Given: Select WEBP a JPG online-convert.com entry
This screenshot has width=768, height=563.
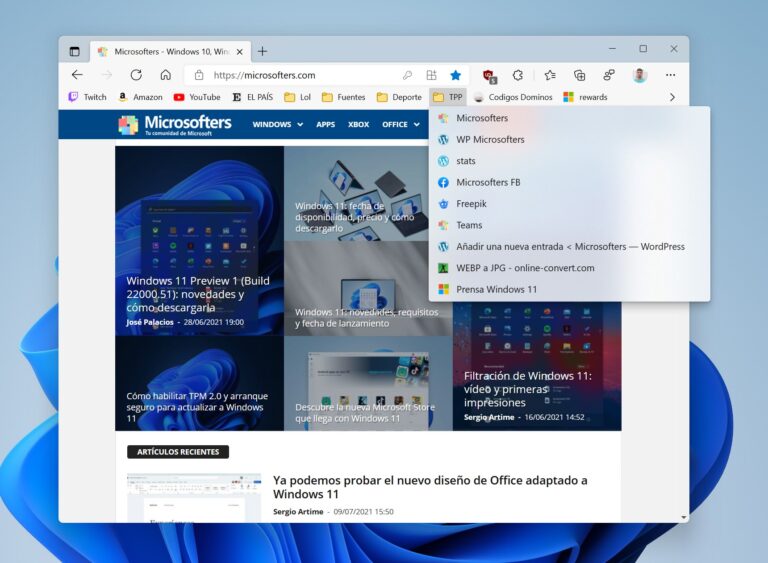Looking at the screenshot, I should [x=569, y=268].
